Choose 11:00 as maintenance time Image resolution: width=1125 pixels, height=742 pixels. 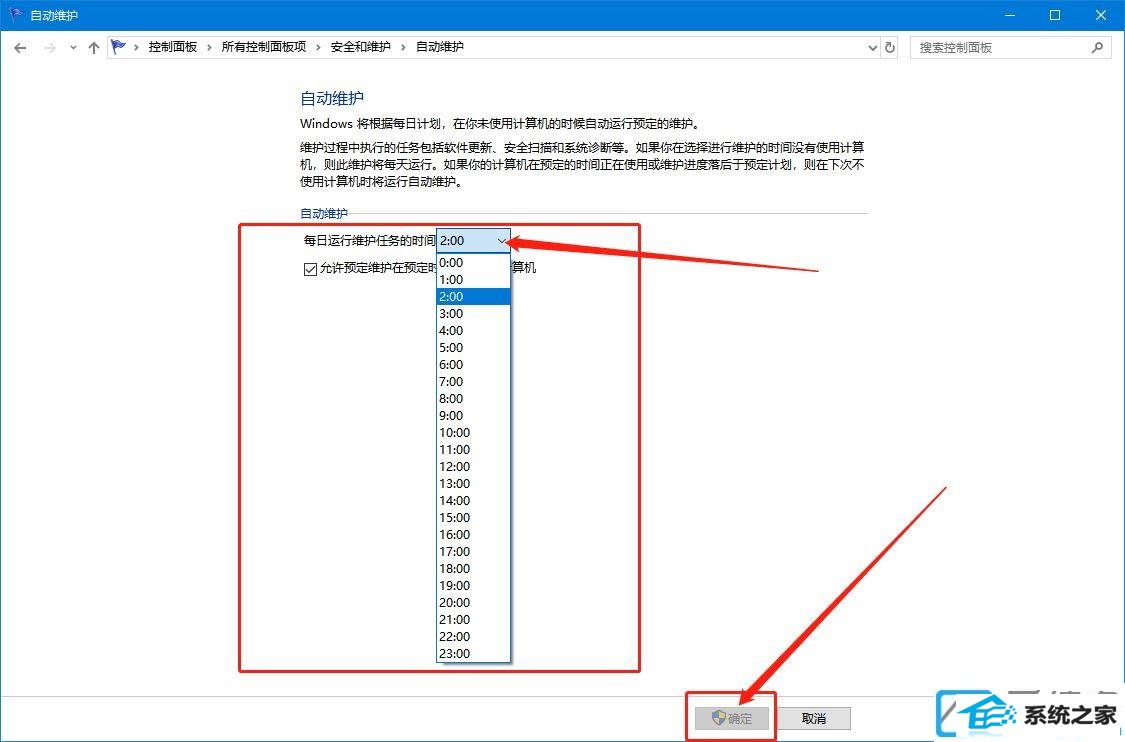coord(474,449)
